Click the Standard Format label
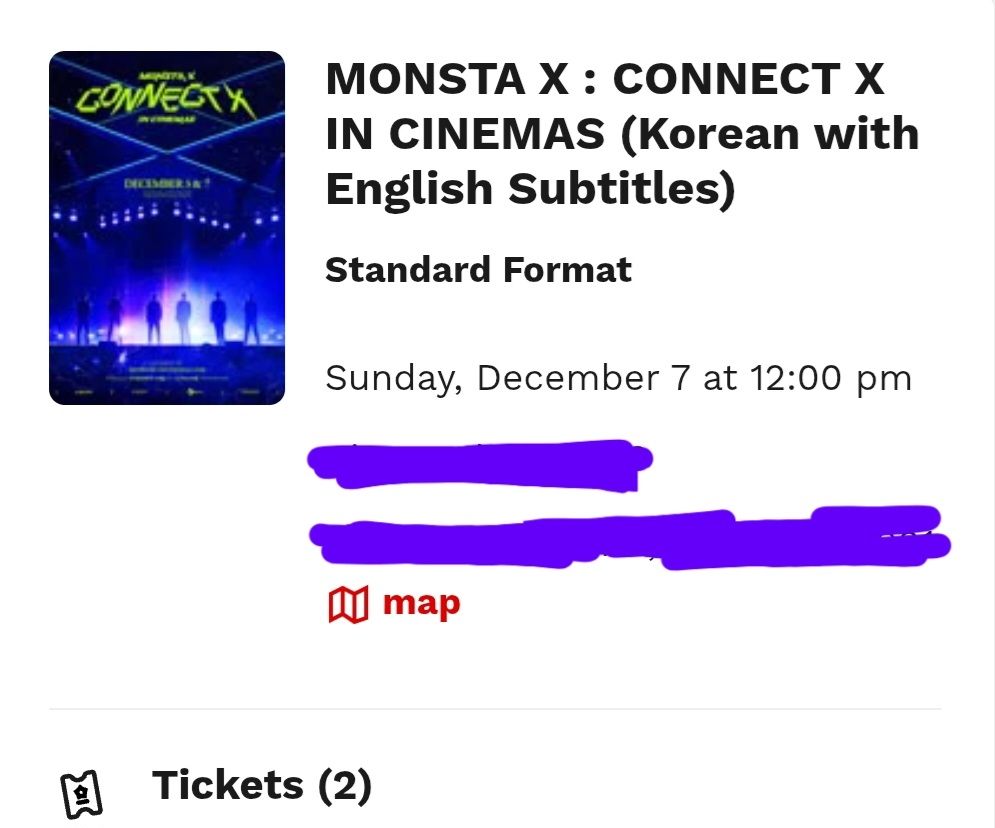Viewport: 995px width, 828px height. click(478, 270)
